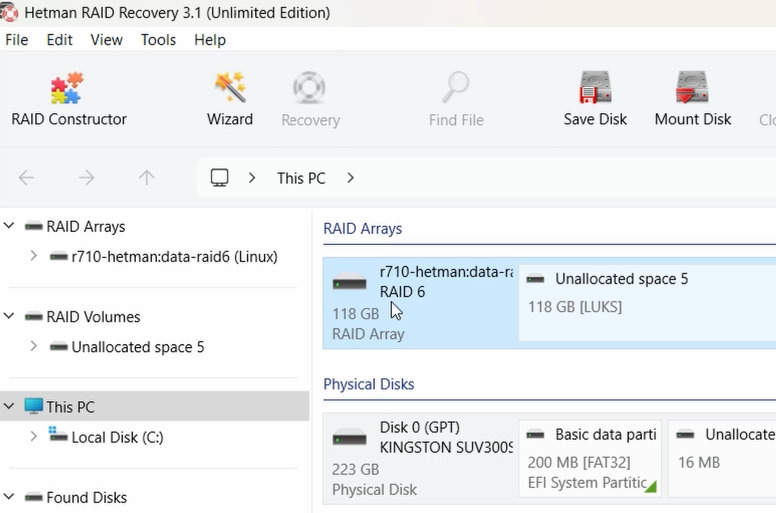Expand the Local Disk (C:) node
This screenshot has height=513, width=776.
[x=34, y=437]
